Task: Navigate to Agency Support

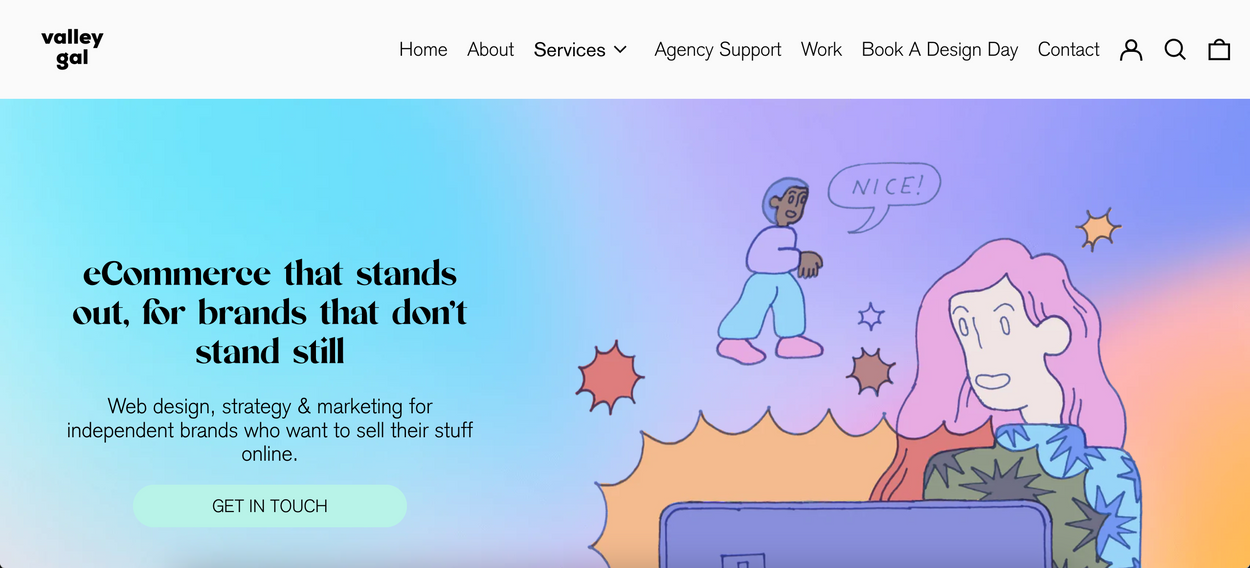Action: point(718,49)
